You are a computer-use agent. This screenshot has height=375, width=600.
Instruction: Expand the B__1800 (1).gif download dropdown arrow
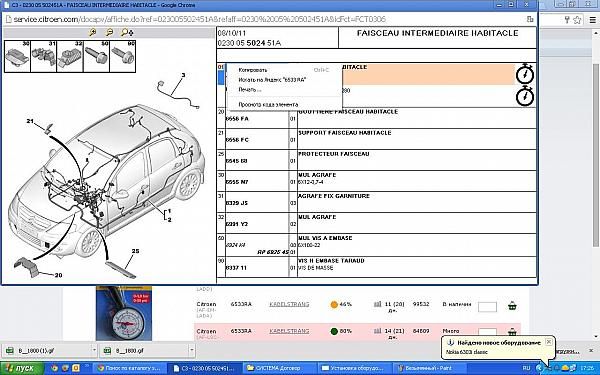click(x=94, y=350)
